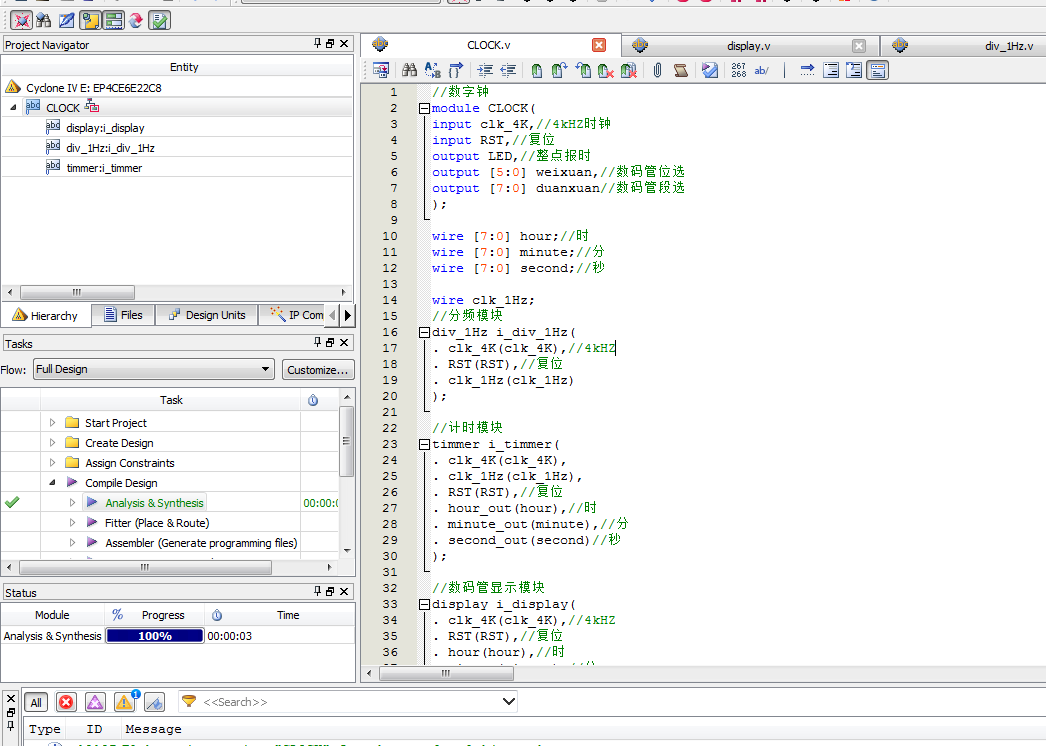1046x746 pixels.
Task: Select display:i_display in hierarchy tree
Action: 105,127
